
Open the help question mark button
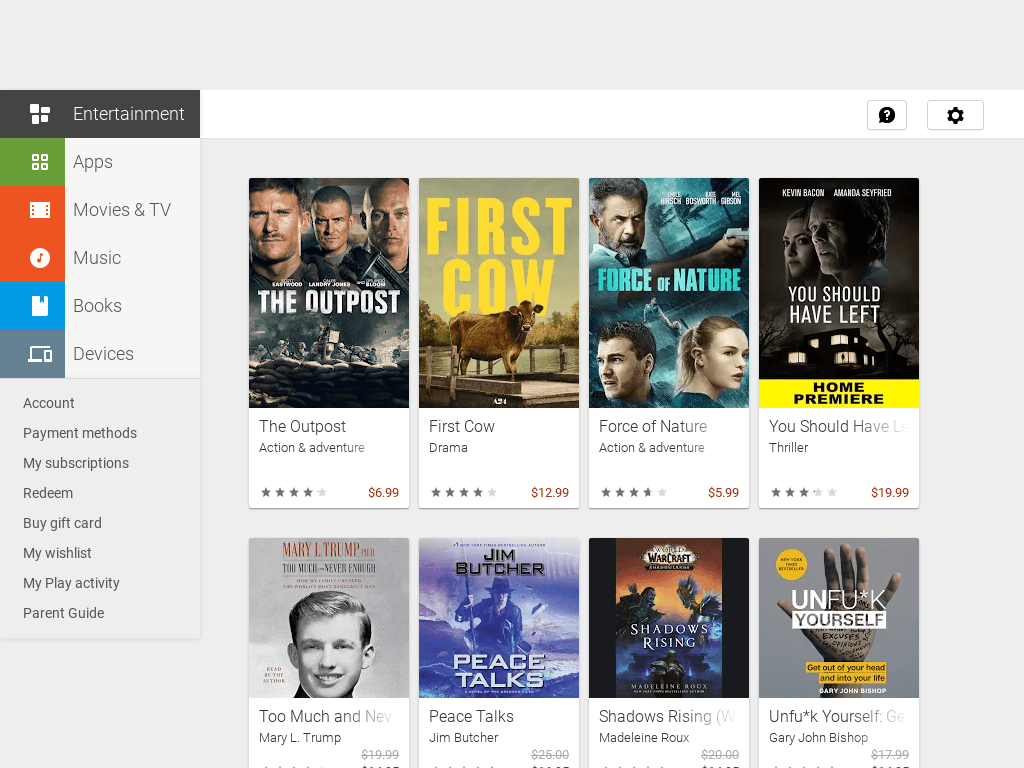tap(887, 116)
